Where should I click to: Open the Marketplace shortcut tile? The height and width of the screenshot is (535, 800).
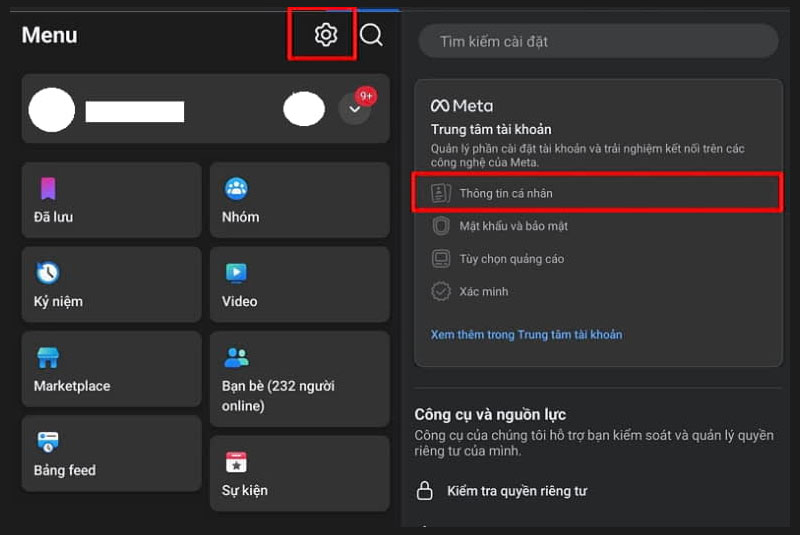point(110,370)
